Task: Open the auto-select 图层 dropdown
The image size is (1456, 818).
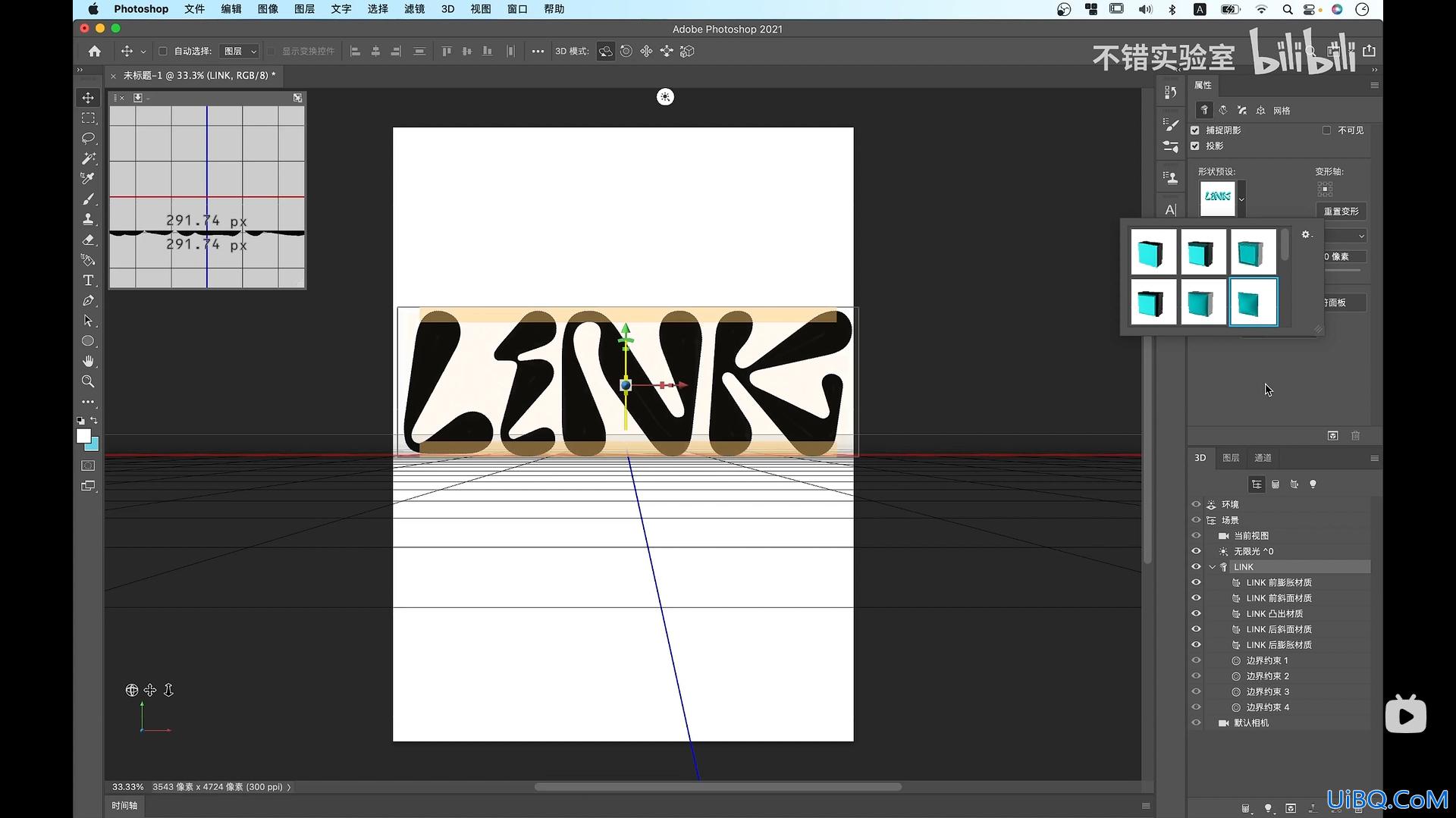Action: point(239,52)
